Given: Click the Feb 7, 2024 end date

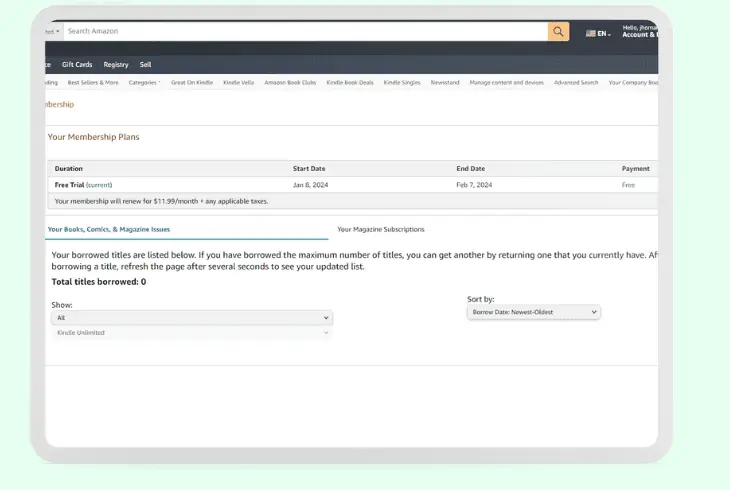Looking at the screenshot, I should (x=474, y=185).
